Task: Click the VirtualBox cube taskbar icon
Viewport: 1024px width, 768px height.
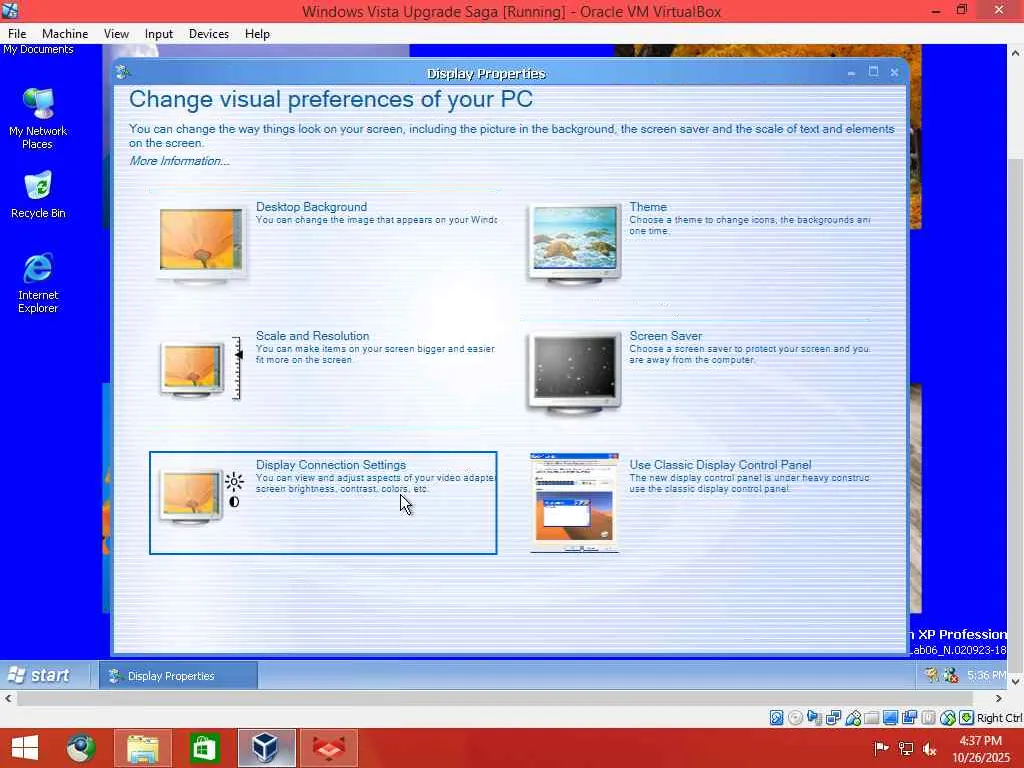Action: pos(266,748)
